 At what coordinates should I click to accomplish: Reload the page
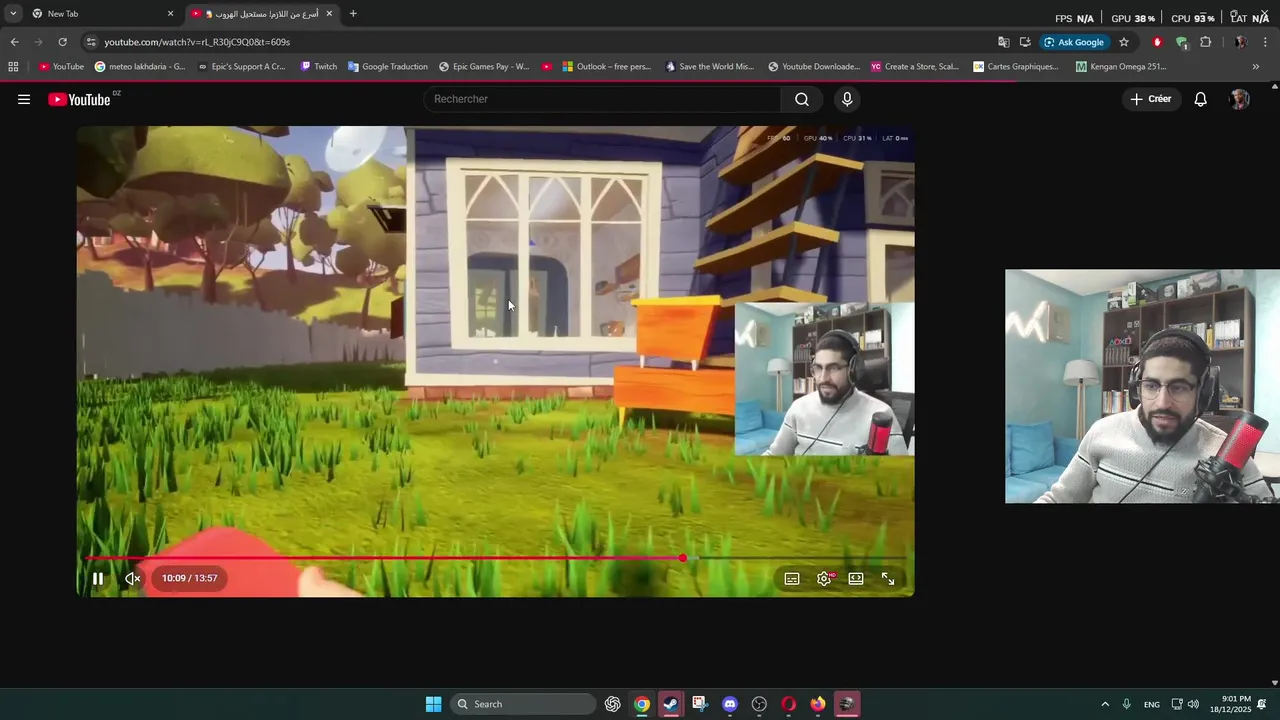[x=62, y=42]
